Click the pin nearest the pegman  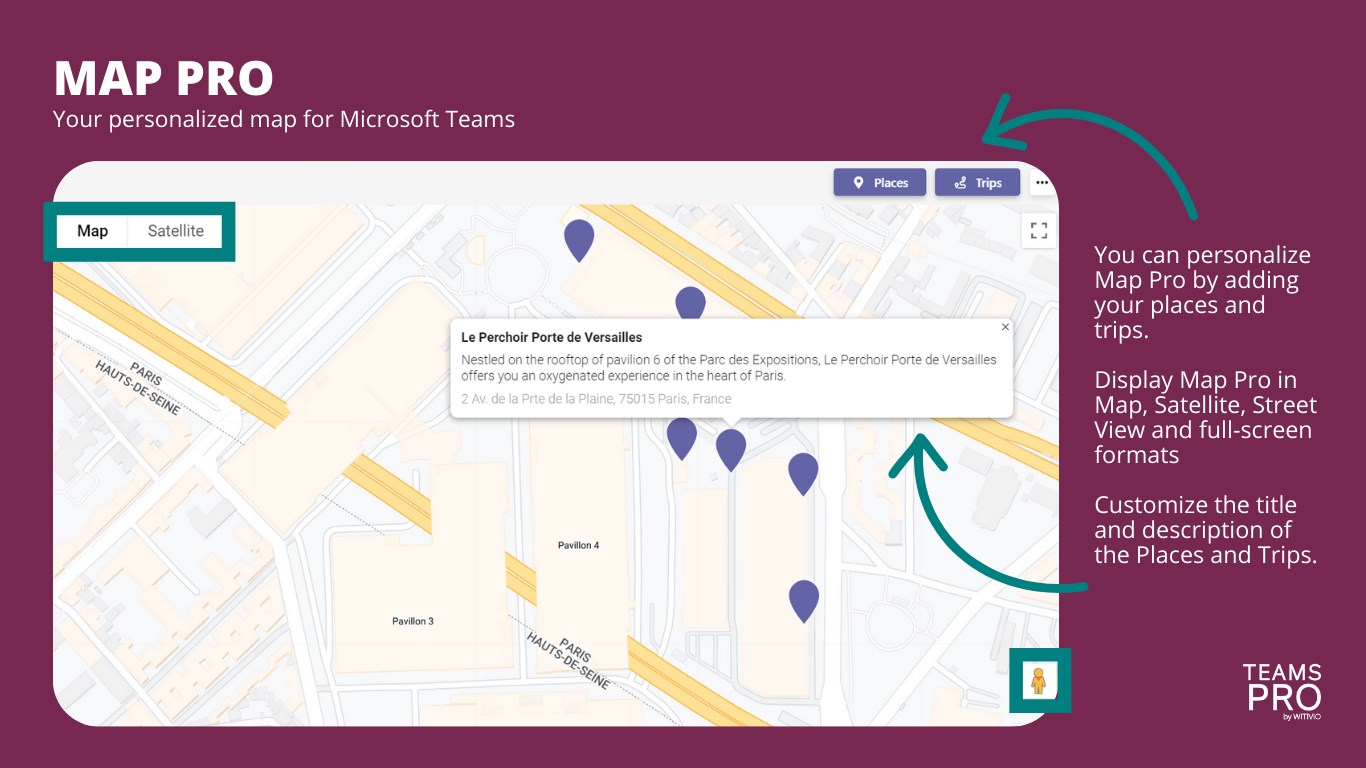804,601
